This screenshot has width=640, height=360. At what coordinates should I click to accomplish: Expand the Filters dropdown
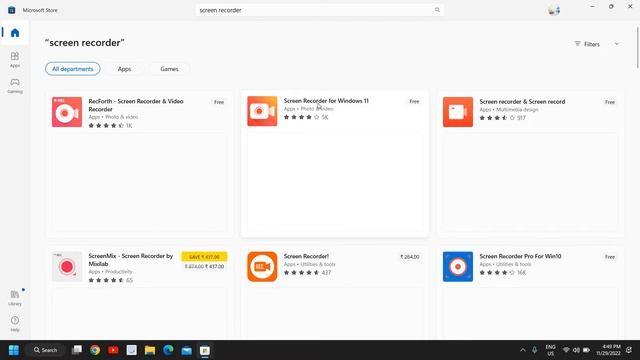(597, 44)
